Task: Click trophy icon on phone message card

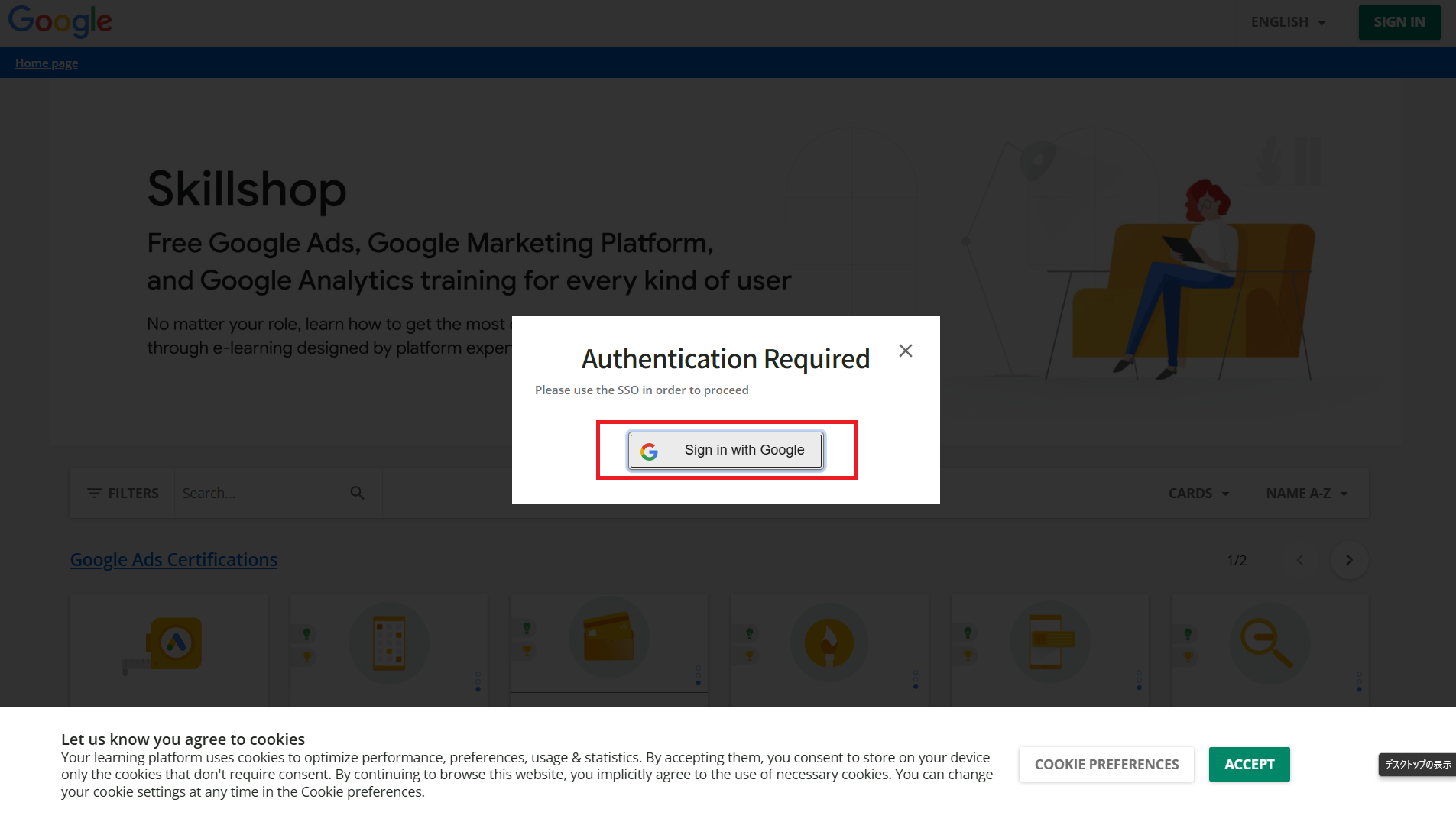Action: (968, 655)
